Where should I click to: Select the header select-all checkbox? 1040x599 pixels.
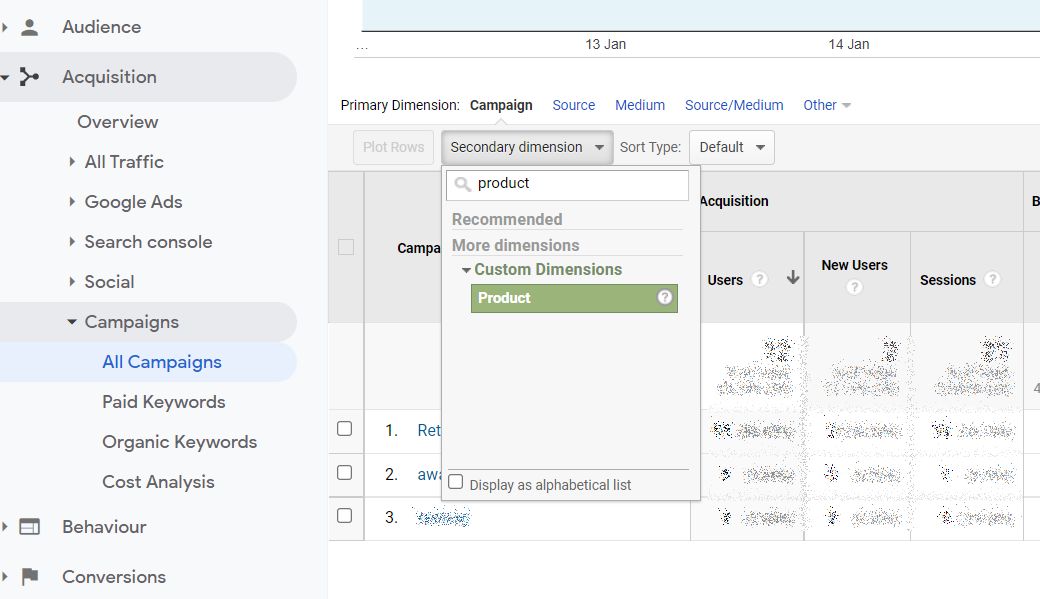(x=346, y=247)
